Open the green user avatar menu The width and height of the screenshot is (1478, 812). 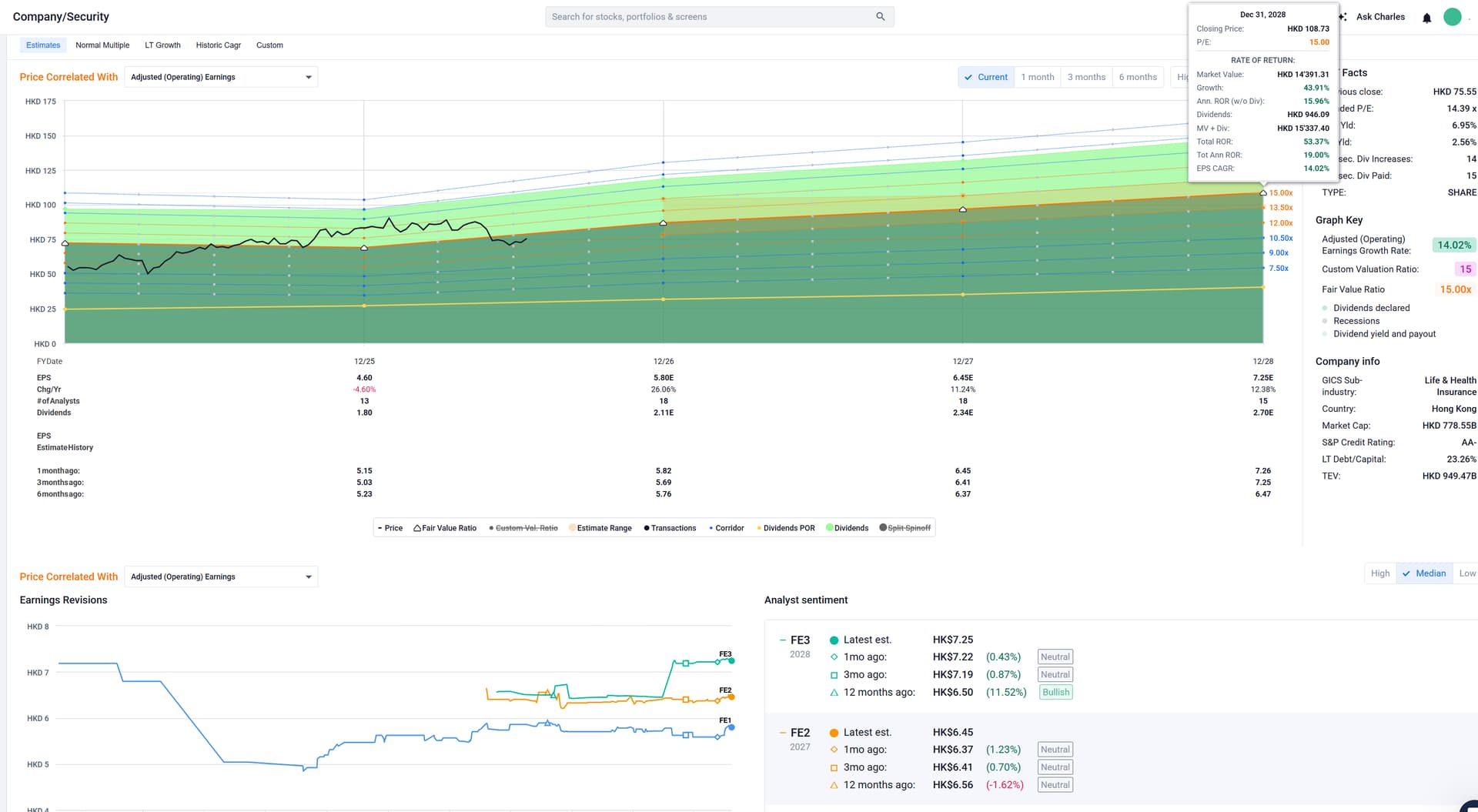1452,17
